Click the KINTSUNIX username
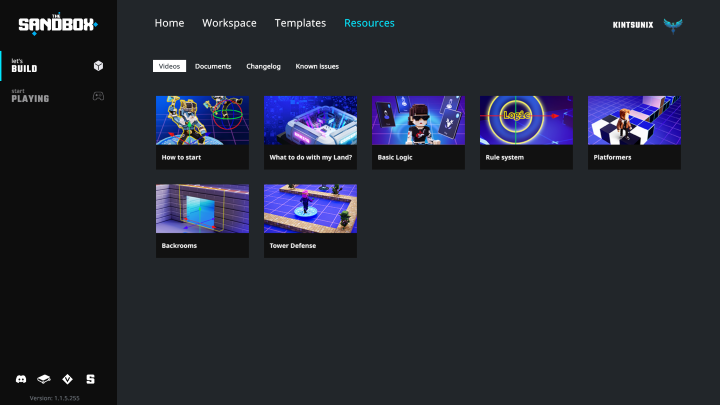The width and height of the screenshot is (720, 405). coord(633,25)
